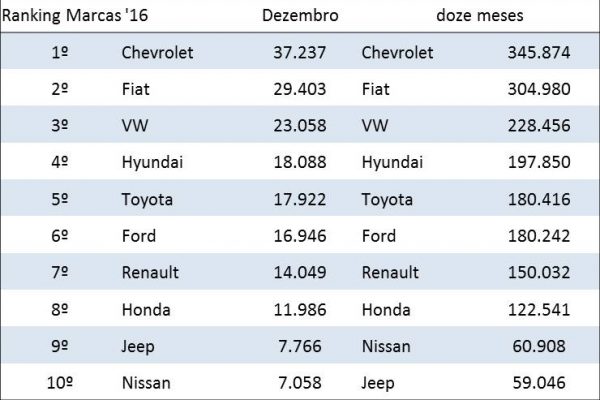This screenshot has width=600, height=400.
Task: Select the Ford total 180.242
Action: point(536,236)
